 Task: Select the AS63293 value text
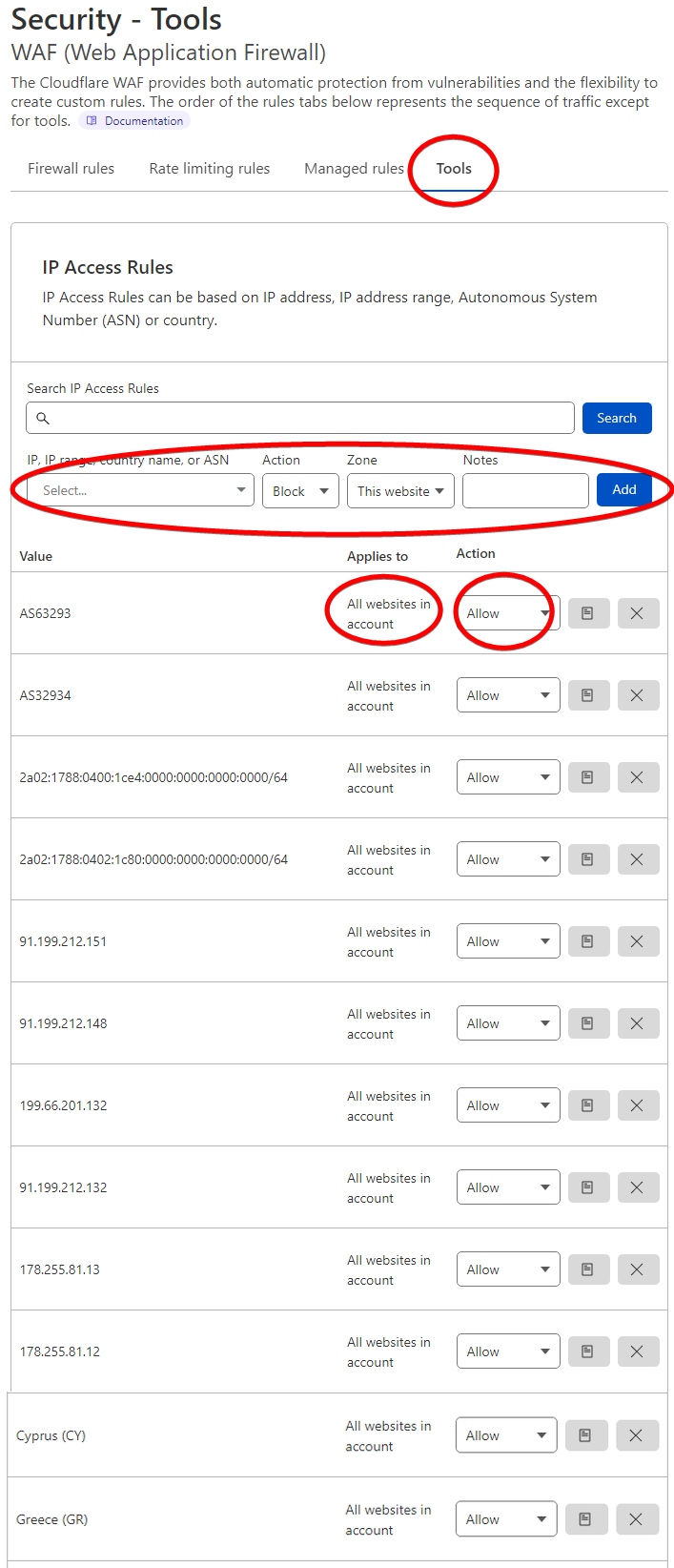(x=46, y=613)
